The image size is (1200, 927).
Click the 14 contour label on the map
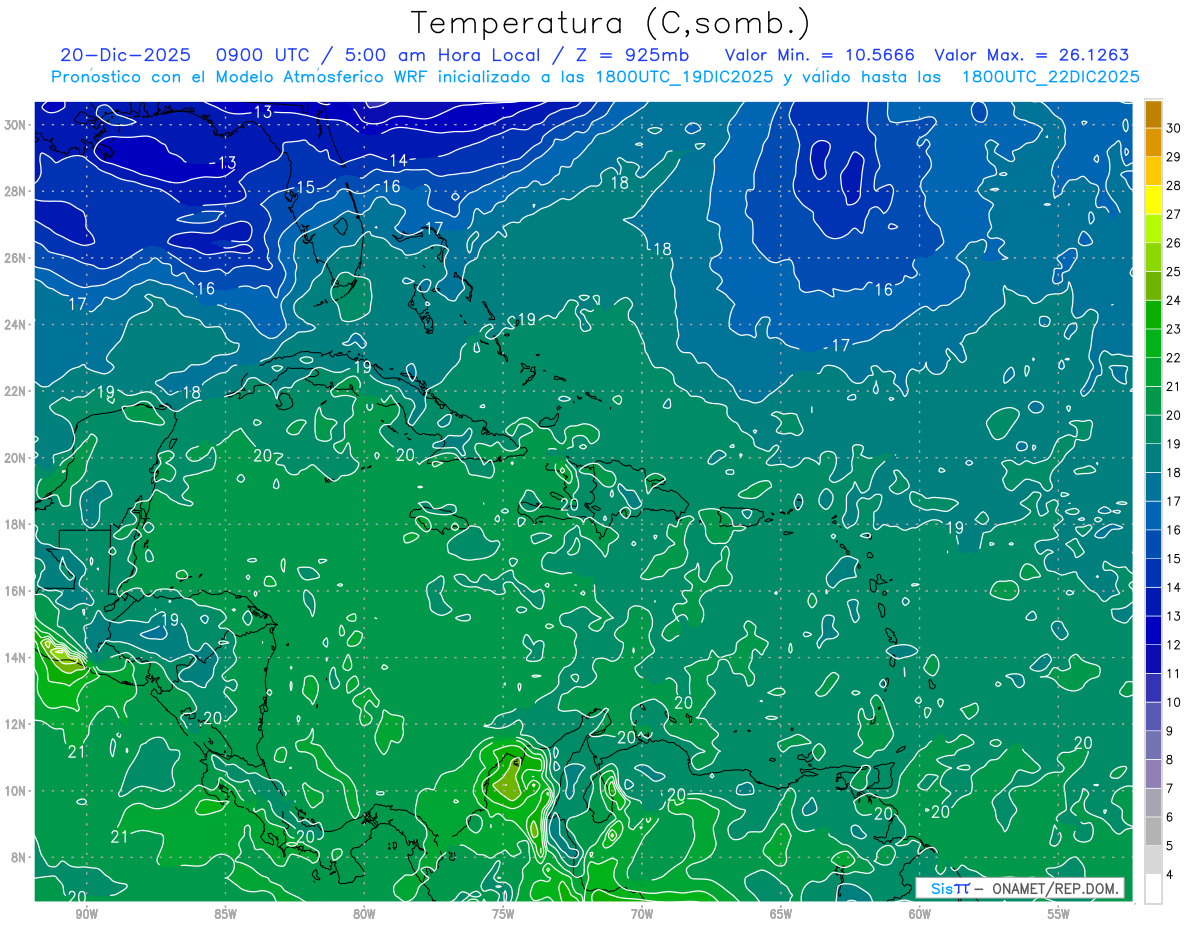pos(398,160)
